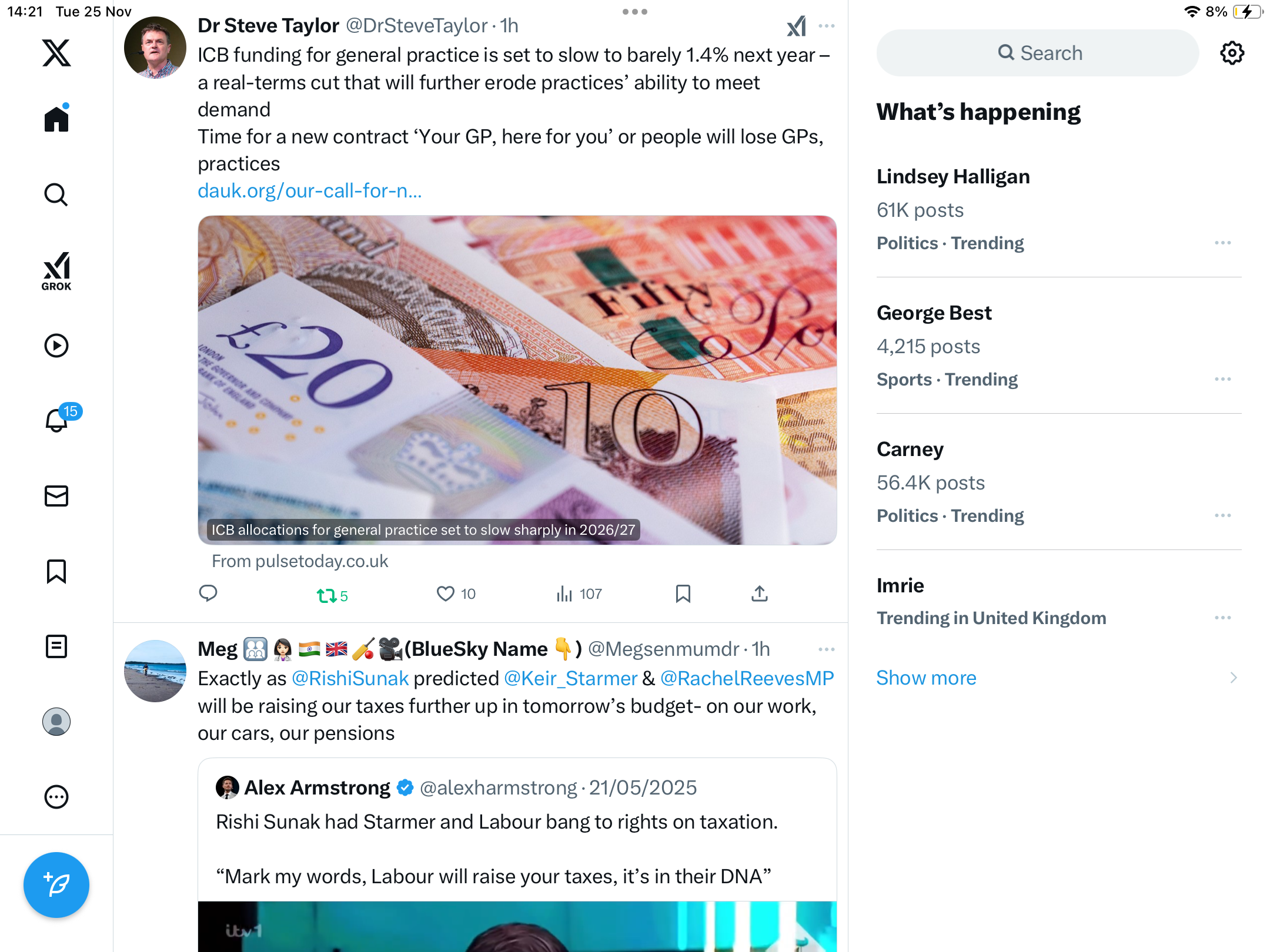Open more menu on Meg's post
The width and height of the screenshot is (1270, 952).
click(826, 649)
